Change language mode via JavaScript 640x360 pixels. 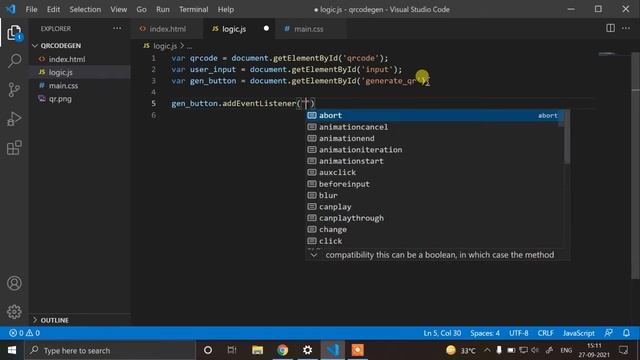[578, 333]
